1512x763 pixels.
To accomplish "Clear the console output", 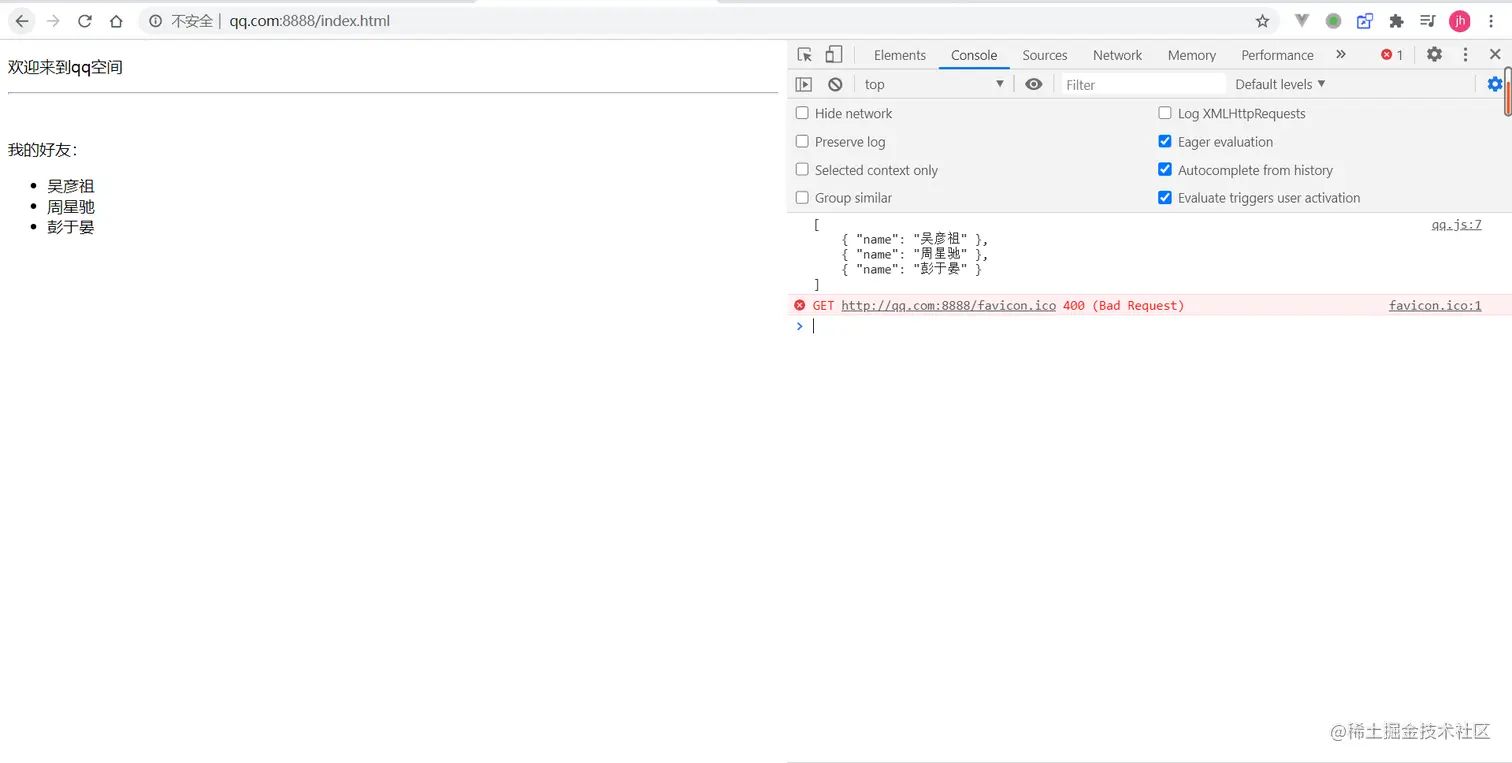I will (835, 85).
